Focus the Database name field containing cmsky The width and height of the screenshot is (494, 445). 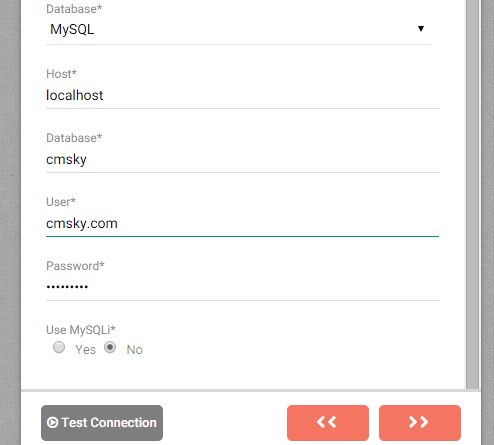coord(242,159)
